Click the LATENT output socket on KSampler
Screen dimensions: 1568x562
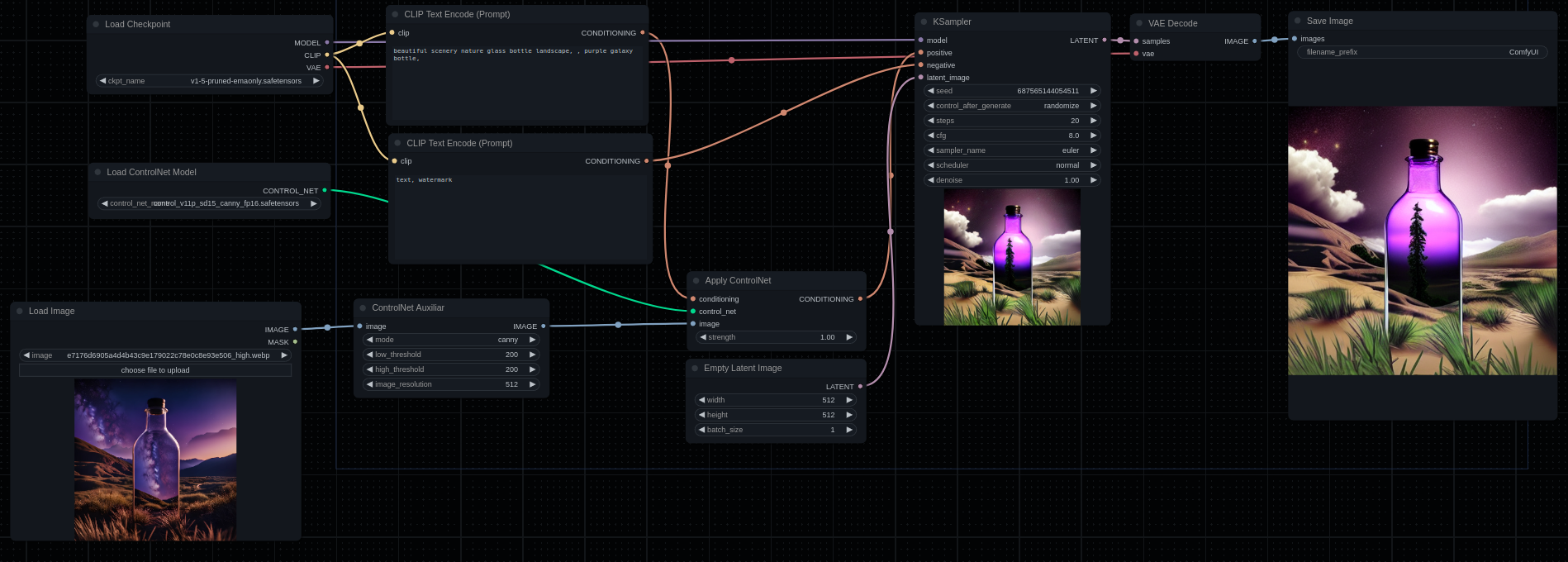(x=1105, y=40)
